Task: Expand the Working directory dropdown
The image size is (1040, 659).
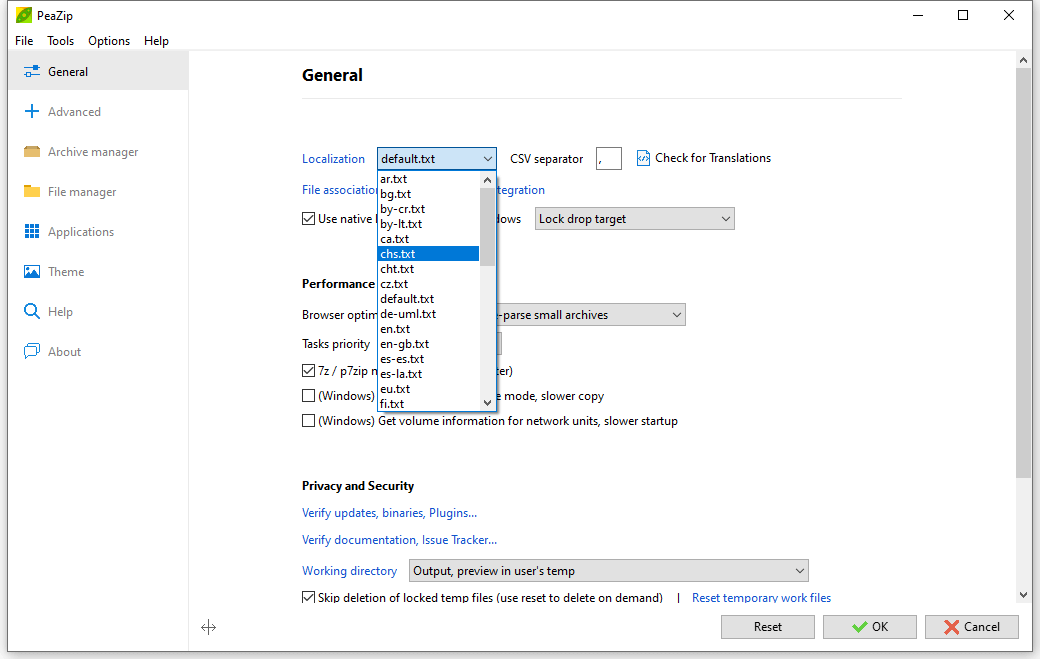Action: 607,571
